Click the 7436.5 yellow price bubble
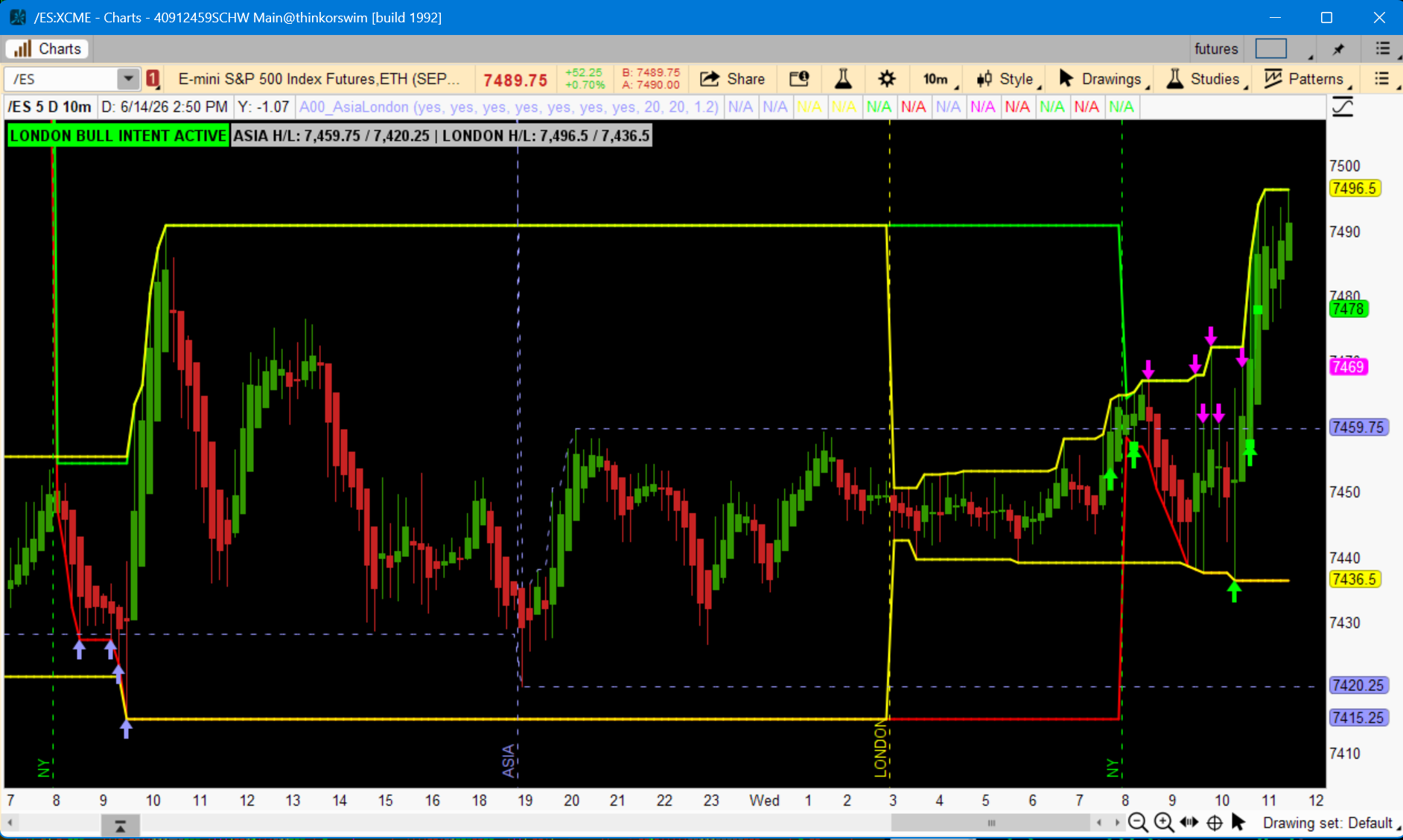The width and height of the screenshot is (1403, 840). (x=1355, y=579)
